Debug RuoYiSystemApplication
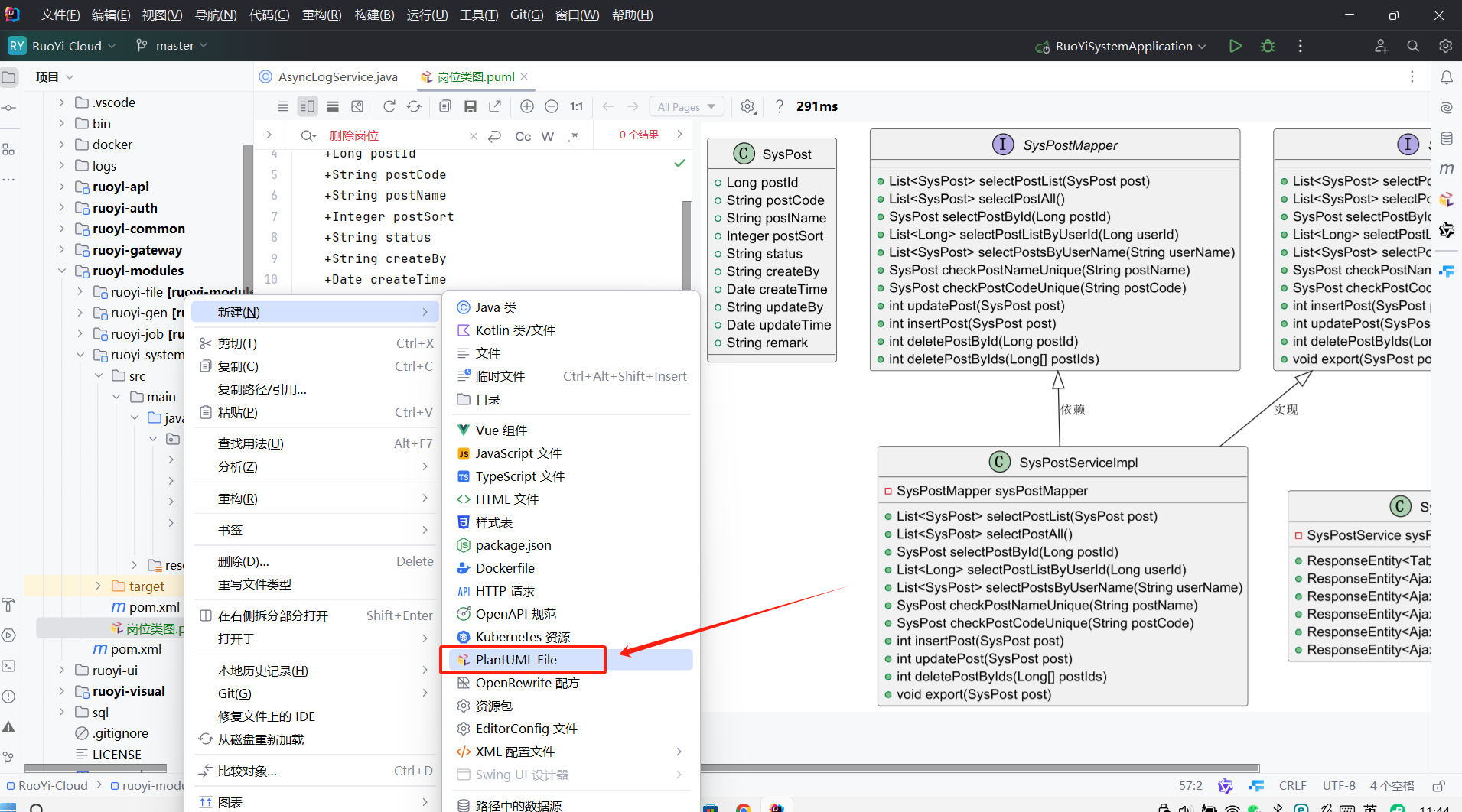1462x812 pixels. [x=1268, y=46]
